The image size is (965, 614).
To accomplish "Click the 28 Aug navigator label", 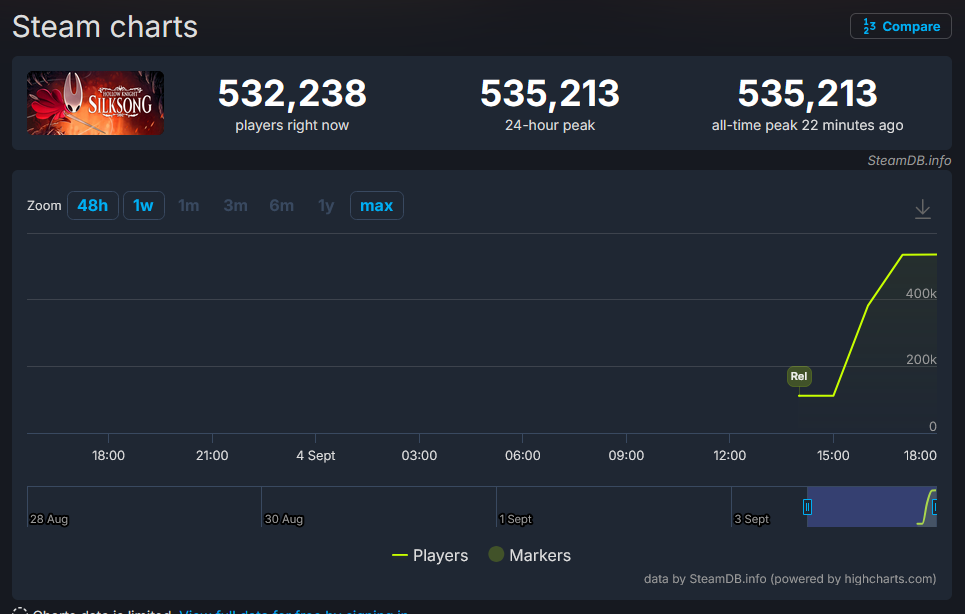I will [x=49, y=519].
